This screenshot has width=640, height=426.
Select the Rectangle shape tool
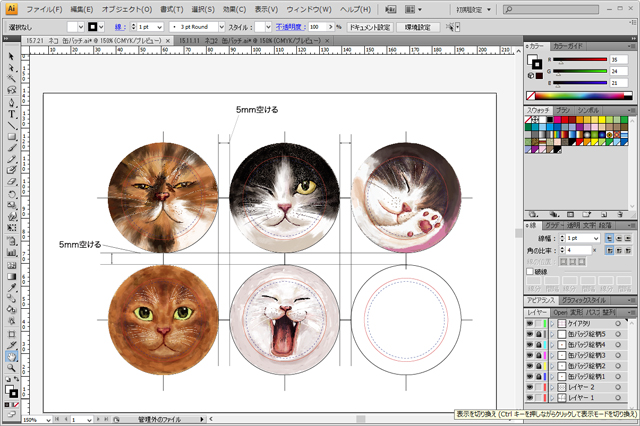click(x=10, y=137)
